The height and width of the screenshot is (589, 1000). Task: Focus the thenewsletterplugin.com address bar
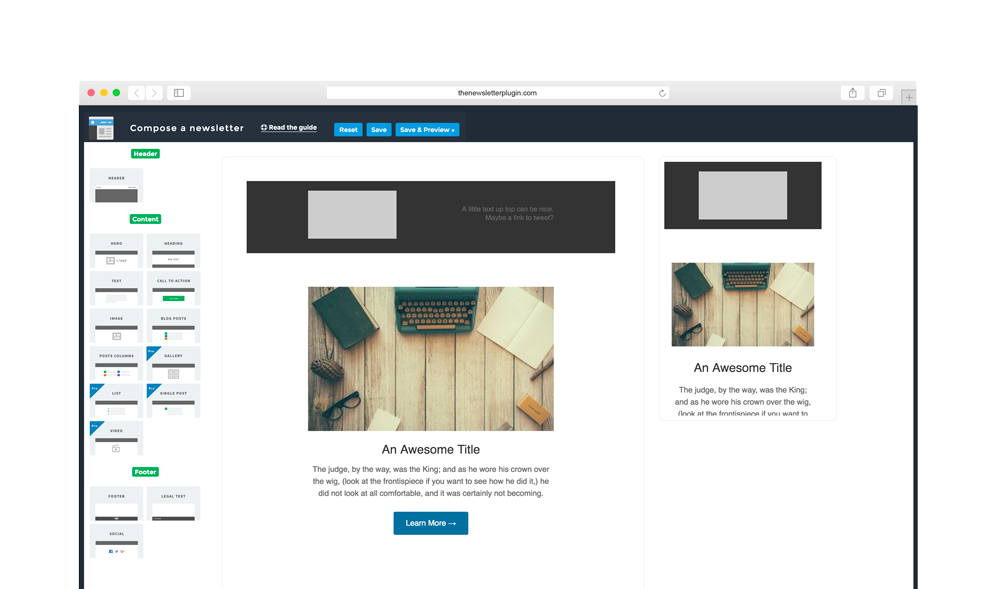pos(497,93)
